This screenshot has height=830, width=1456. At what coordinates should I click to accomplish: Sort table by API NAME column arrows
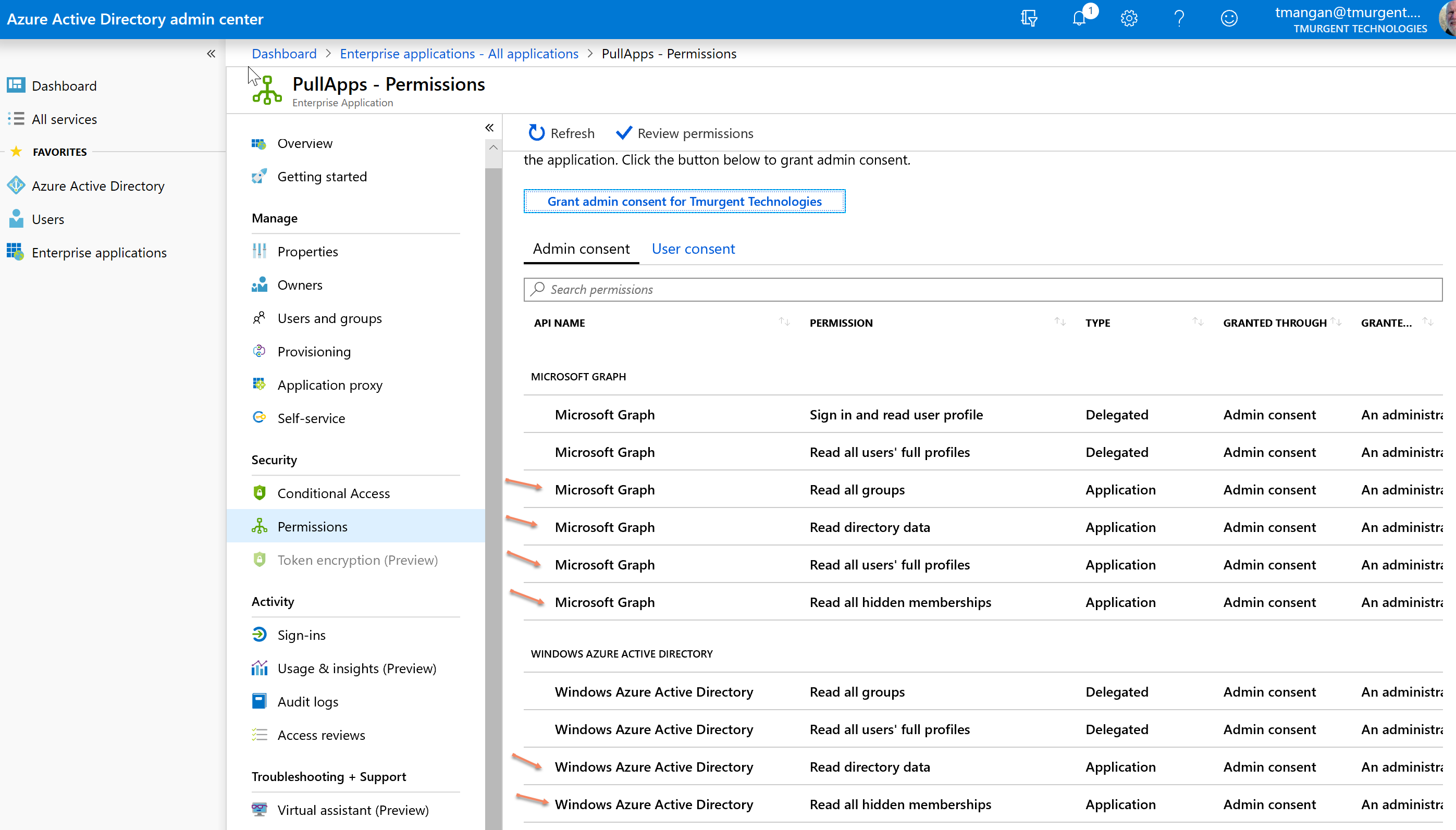click(x=784, y=322)
